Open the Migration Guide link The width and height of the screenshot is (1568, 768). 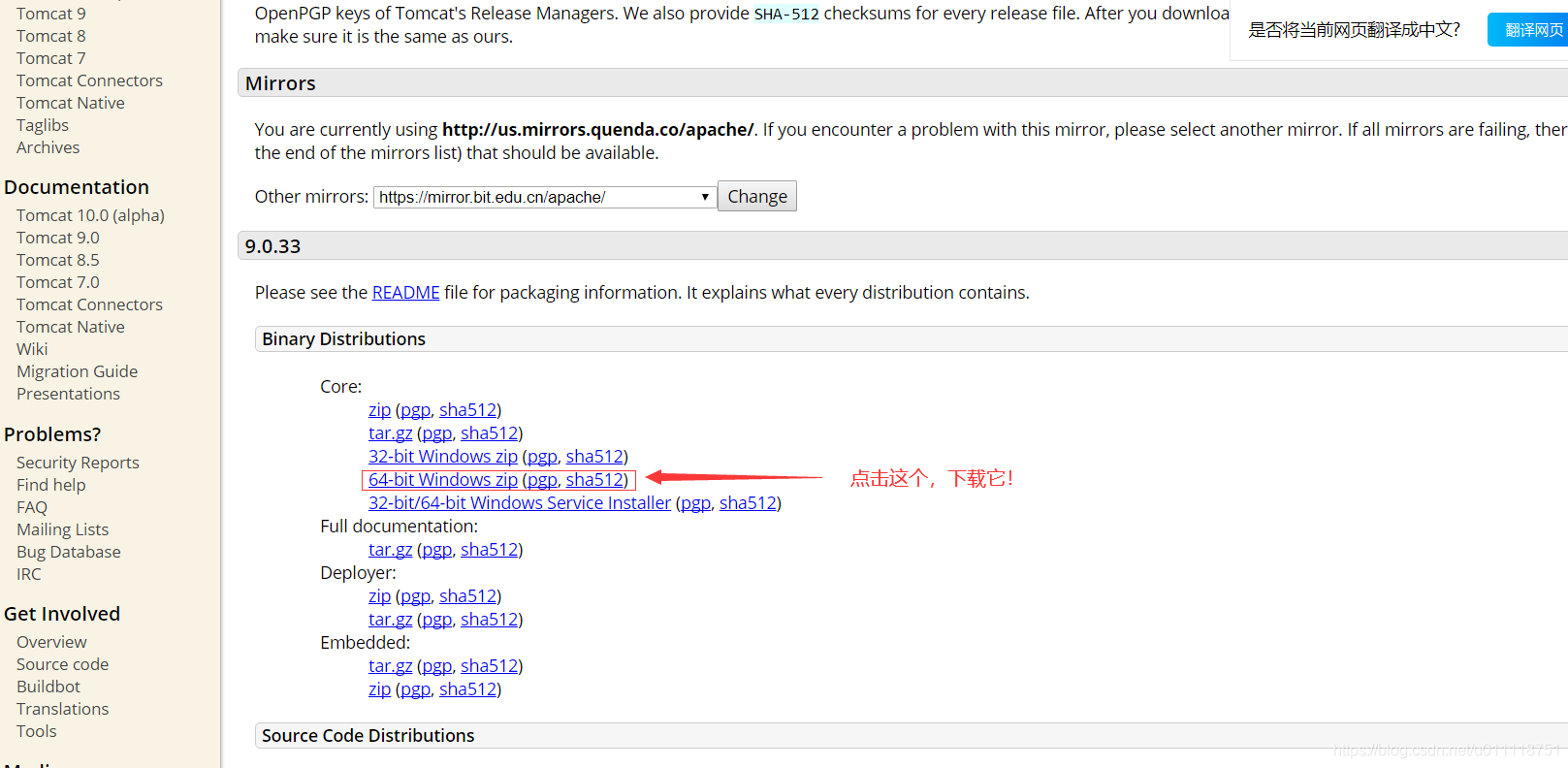77,371
